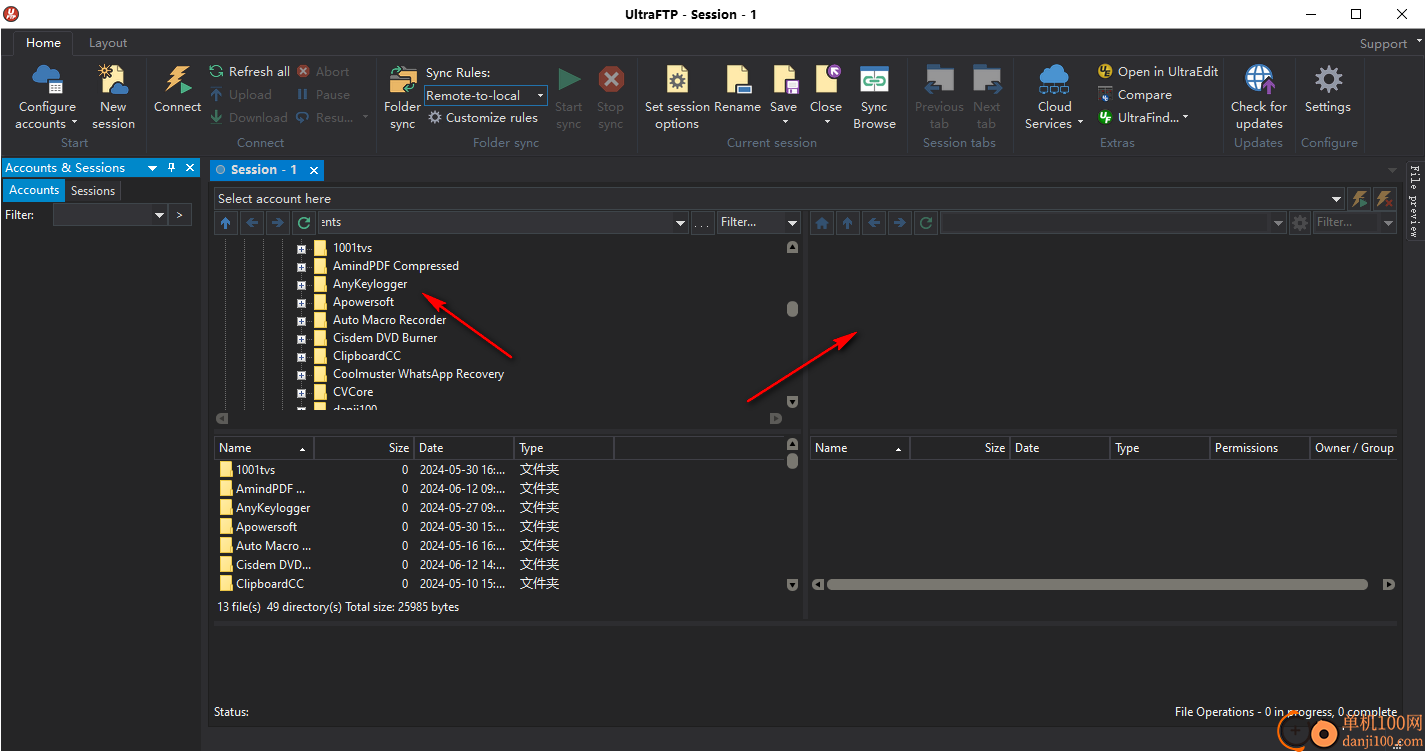Viewport: 1426px width, 752px height.
Task: Switch to the Sessions tab
Action: coord(93,191)
